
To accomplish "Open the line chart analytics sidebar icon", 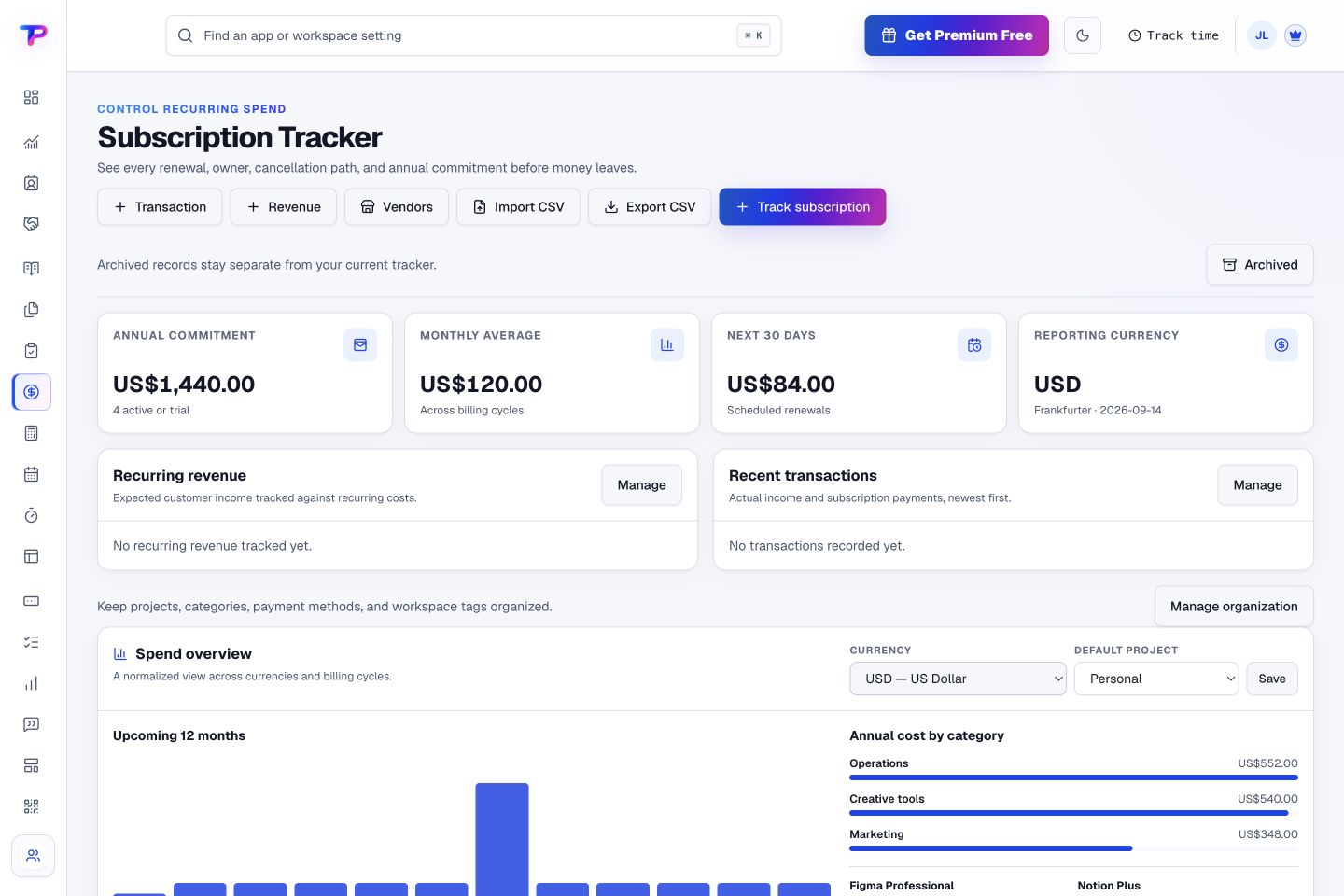I will (31, 142).
